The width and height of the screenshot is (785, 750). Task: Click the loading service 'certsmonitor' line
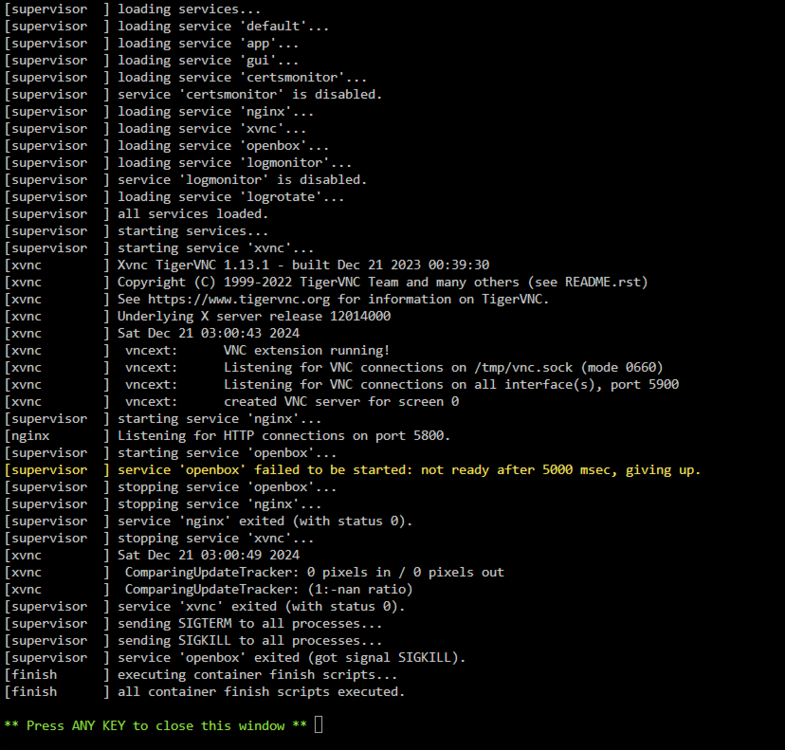click(x=185, y=77)
